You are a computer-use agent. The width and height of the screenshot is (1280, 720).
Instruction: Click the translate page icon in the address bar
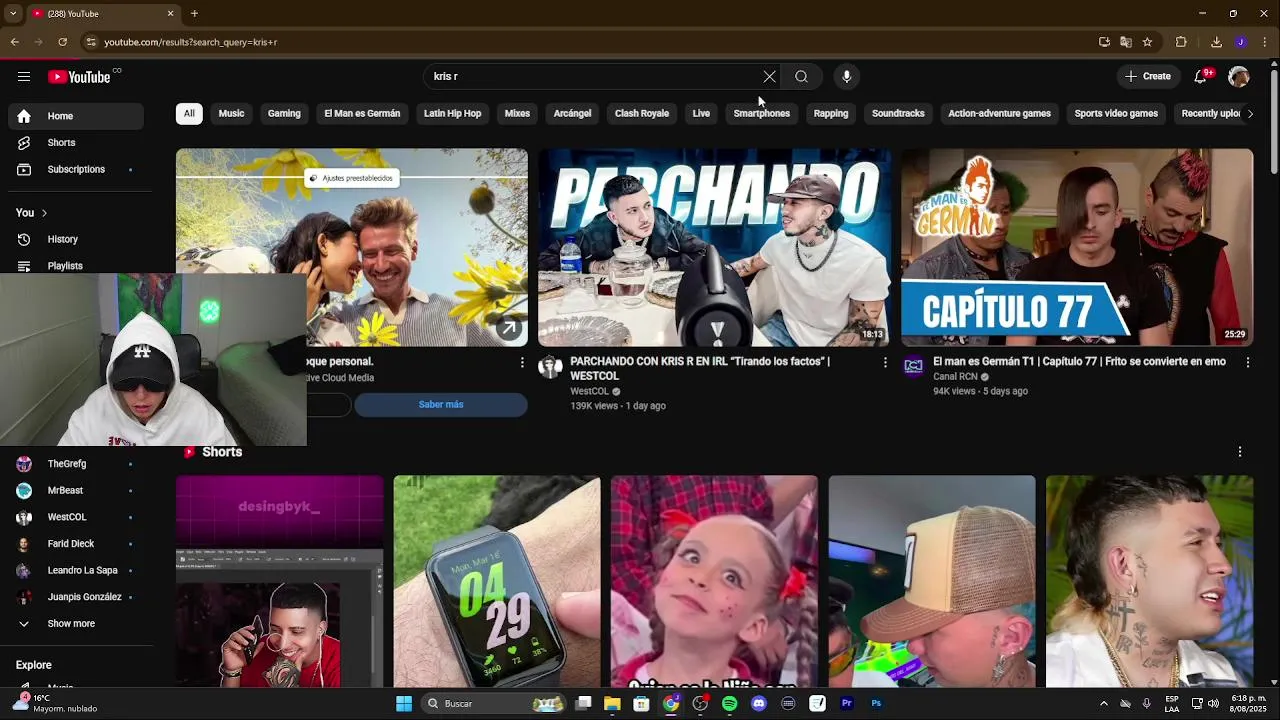(x=1126, y=42)
